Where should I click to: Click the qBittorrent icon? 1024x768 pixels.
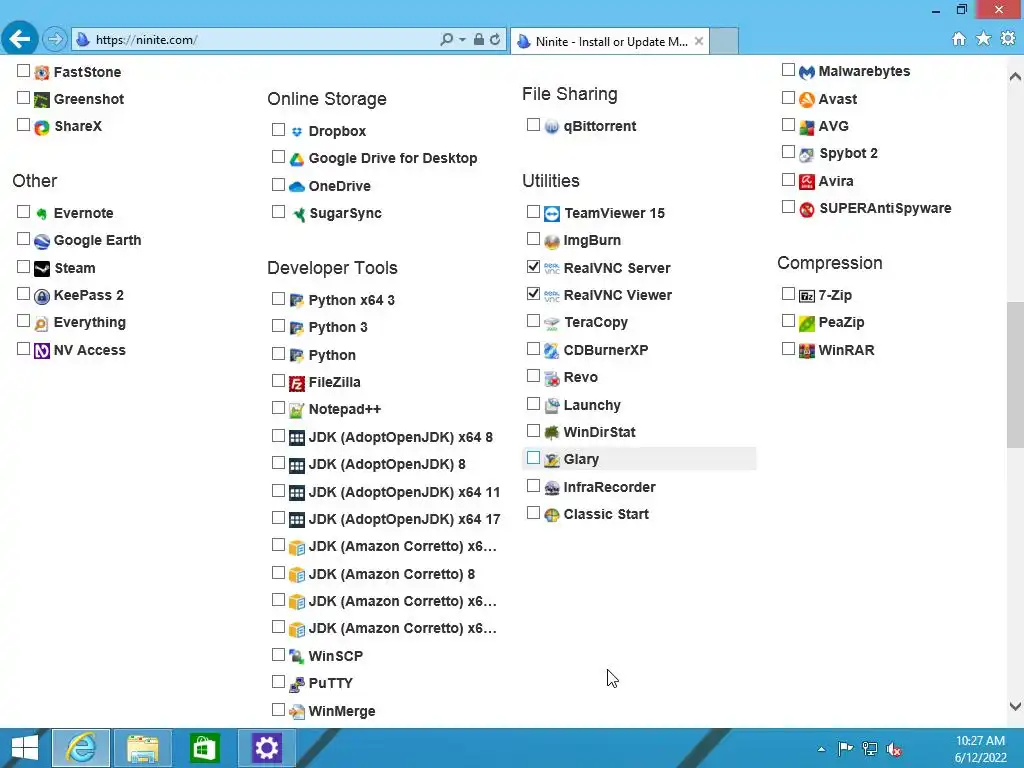point(552,127)
